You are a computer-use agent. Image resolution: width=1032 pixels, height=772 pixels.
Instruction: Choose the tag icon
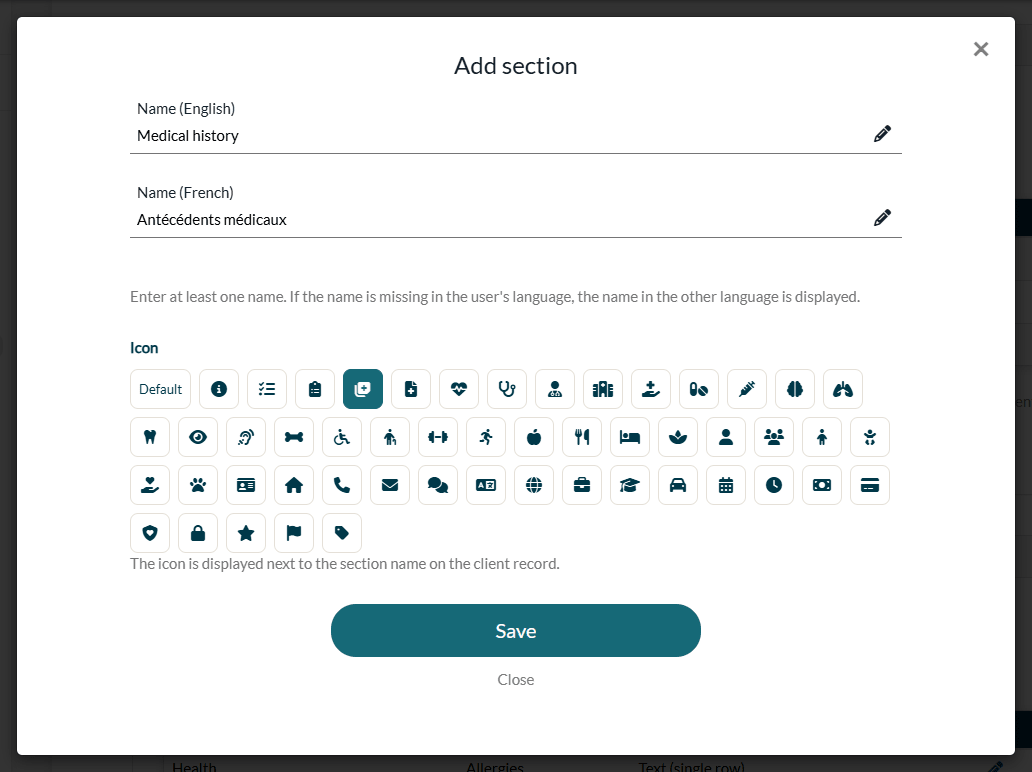click(x=342, y=533)
